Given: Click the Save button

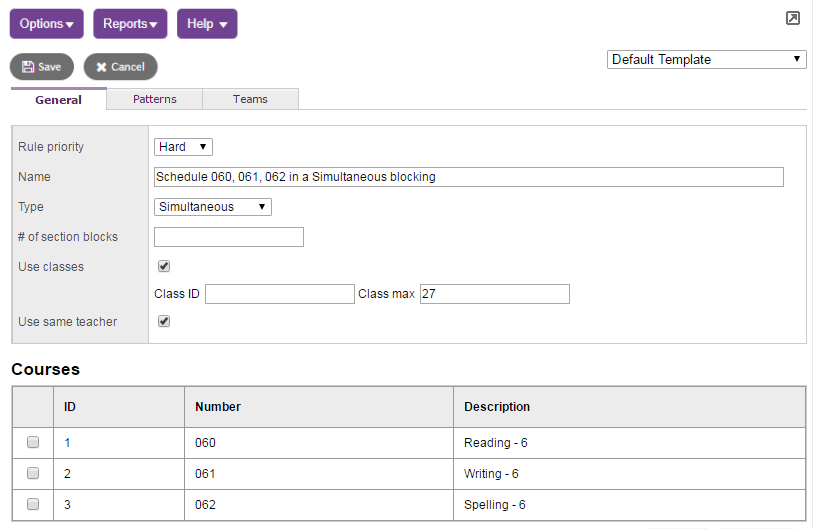Looking at the screenshot, I should 41,67.
